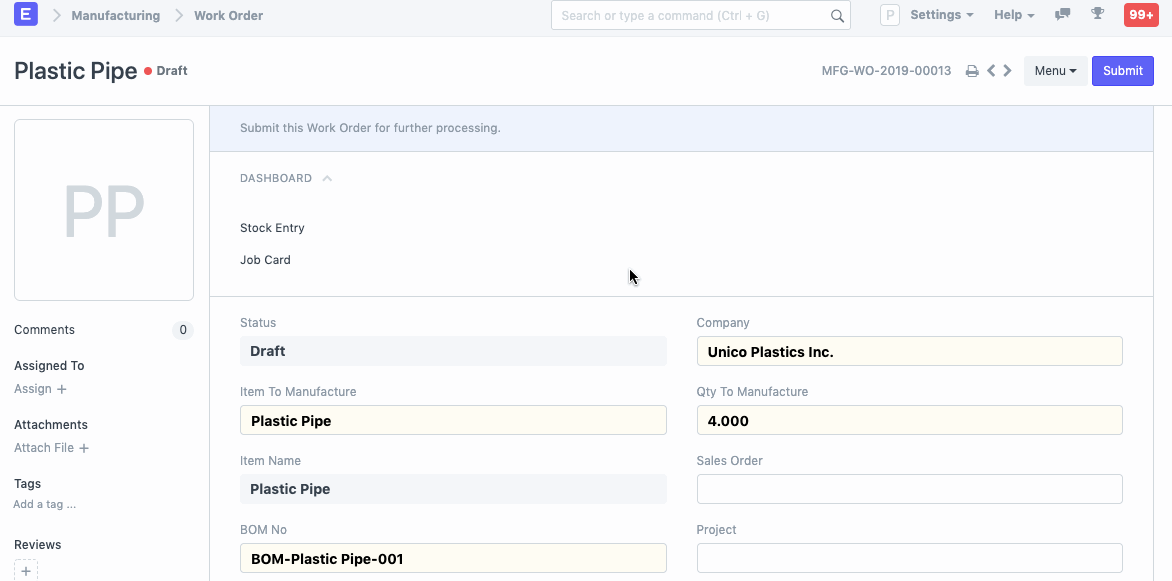
Task: Click Assign + link in sidebar
Action: (x=40, y=389)
